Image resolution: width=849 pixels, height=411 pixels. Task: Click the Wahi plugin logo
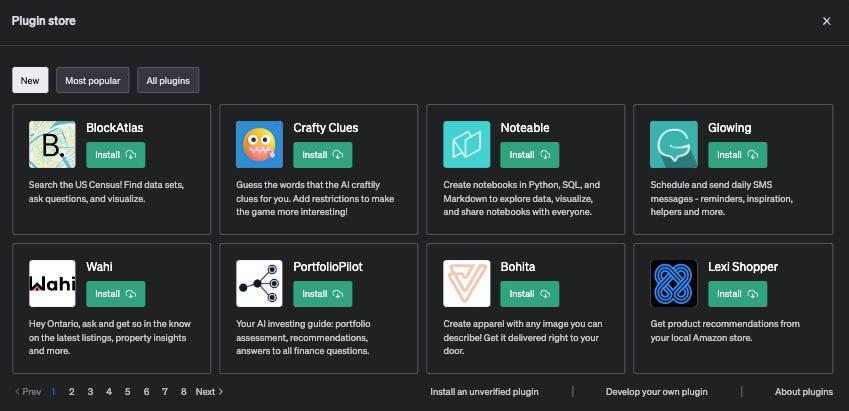(52, 283)
